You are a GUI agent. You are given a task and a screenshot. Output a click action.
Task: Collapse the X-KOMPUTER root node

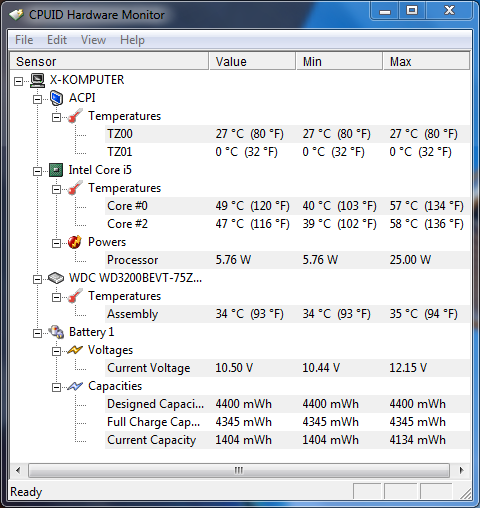19,81
